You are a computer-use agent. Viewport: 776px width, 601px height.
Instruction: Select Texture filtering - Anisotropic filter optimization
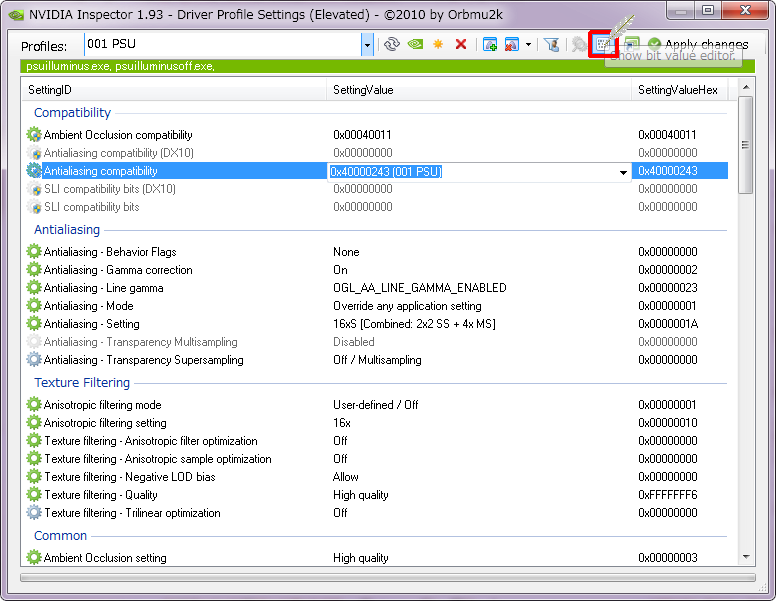click(151, 441)
